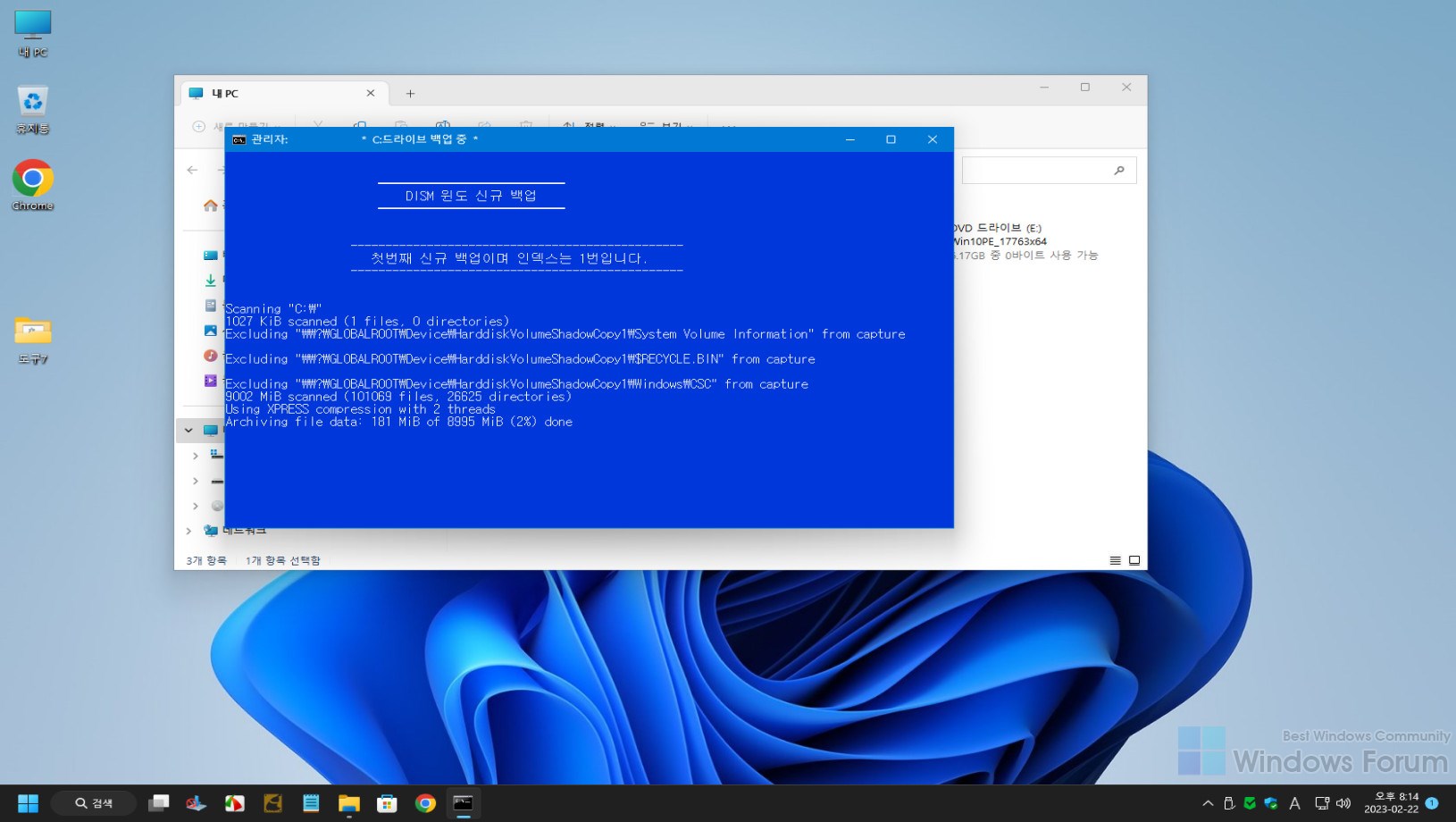The height and width of the screenshot is (822, 1456).
Task: Click the taskbar search box
Action: click(x=94, y=803)
